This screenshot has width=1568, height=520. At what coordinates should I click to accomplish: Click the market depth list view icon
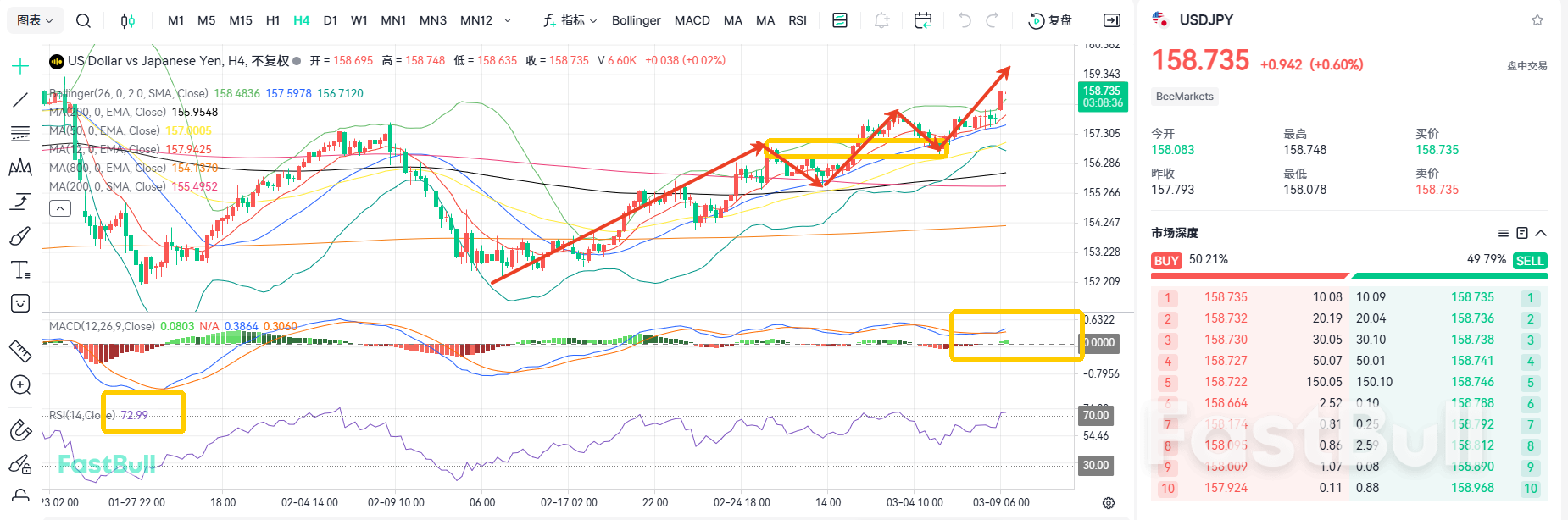pos(1504,233)
